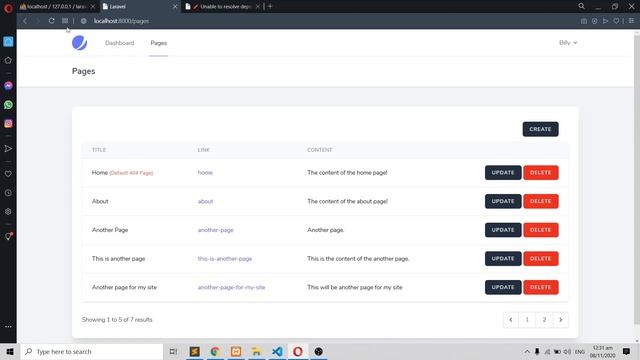The height and width of the screenshot is (360, 640).
Task: Open Sublime Text from the taskbar
Action: pyautogui.click(x=195, y=351)
